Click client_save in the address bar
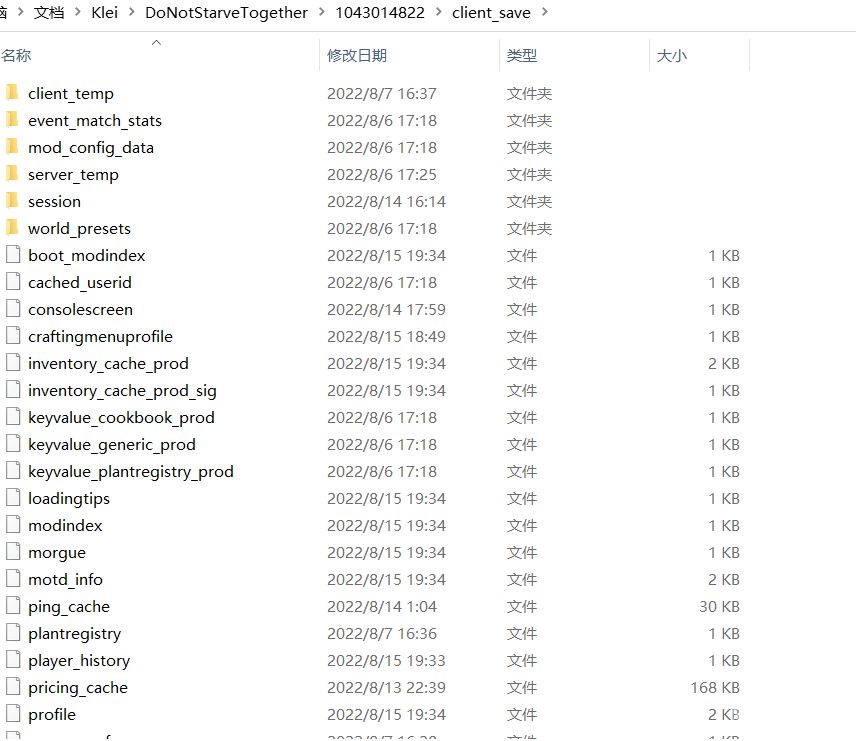The image size is (856, 741). coord(491,13)
